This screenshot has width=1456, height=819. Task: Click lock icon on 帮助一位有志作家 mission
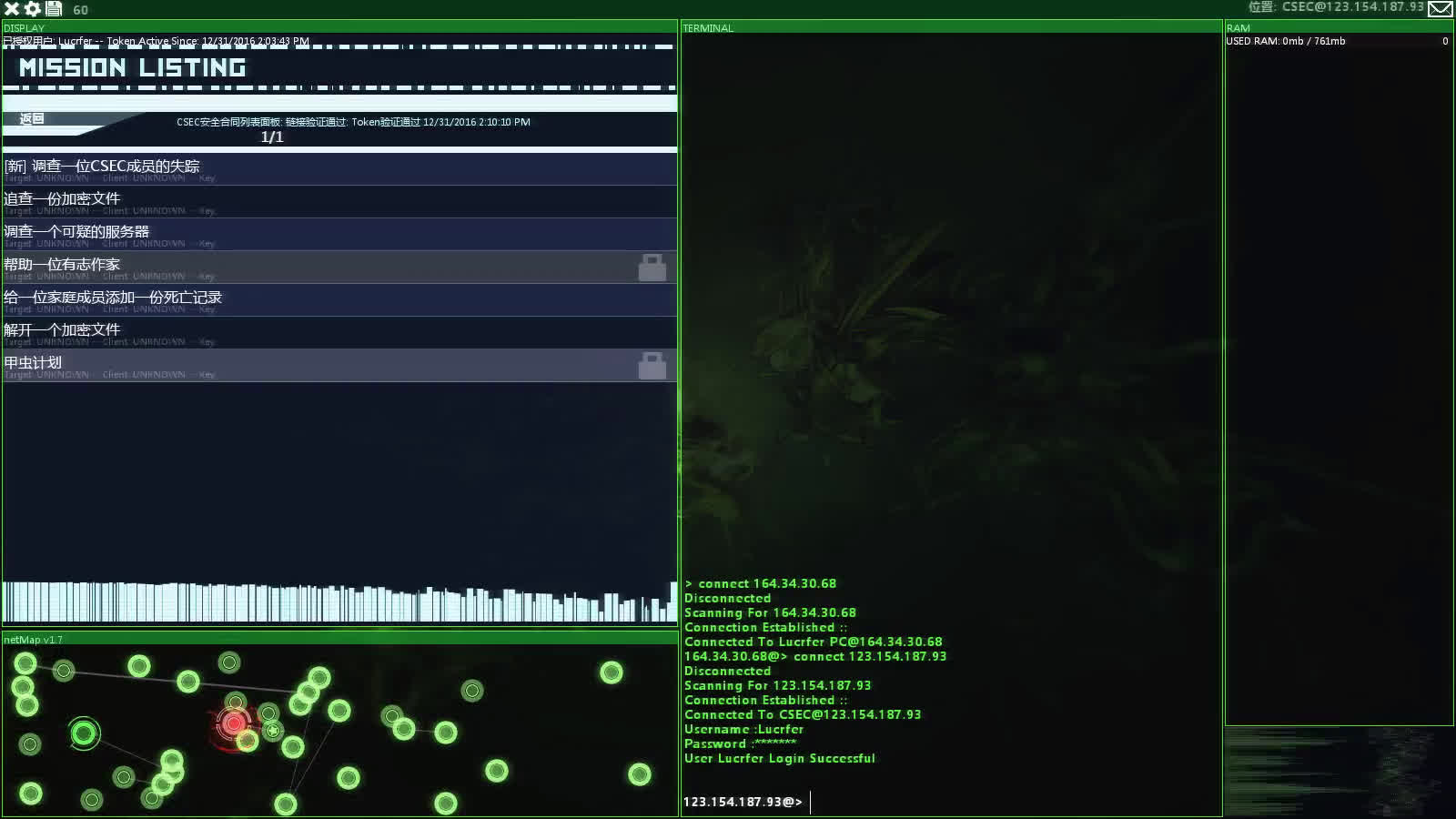652,268
